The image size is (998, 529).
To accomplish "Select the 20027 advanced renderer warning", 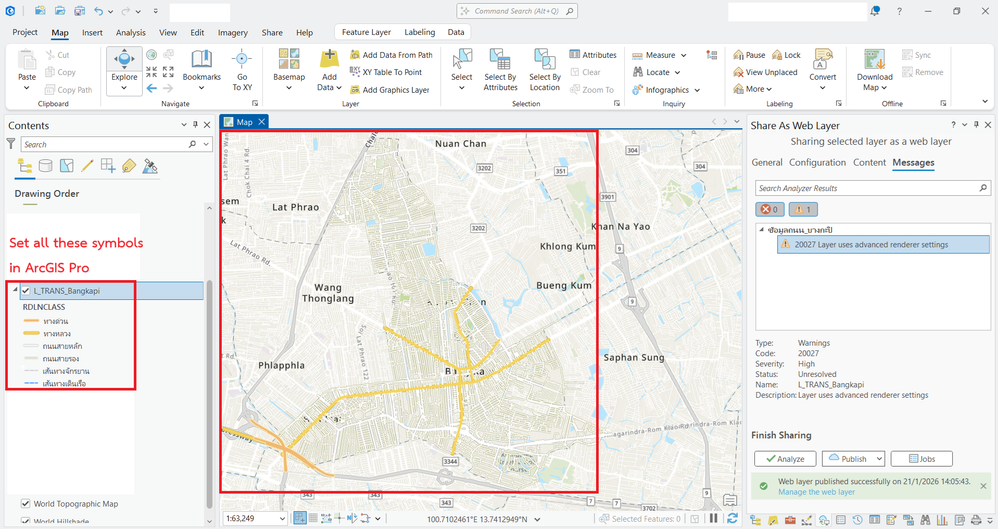I will [883, 244].
